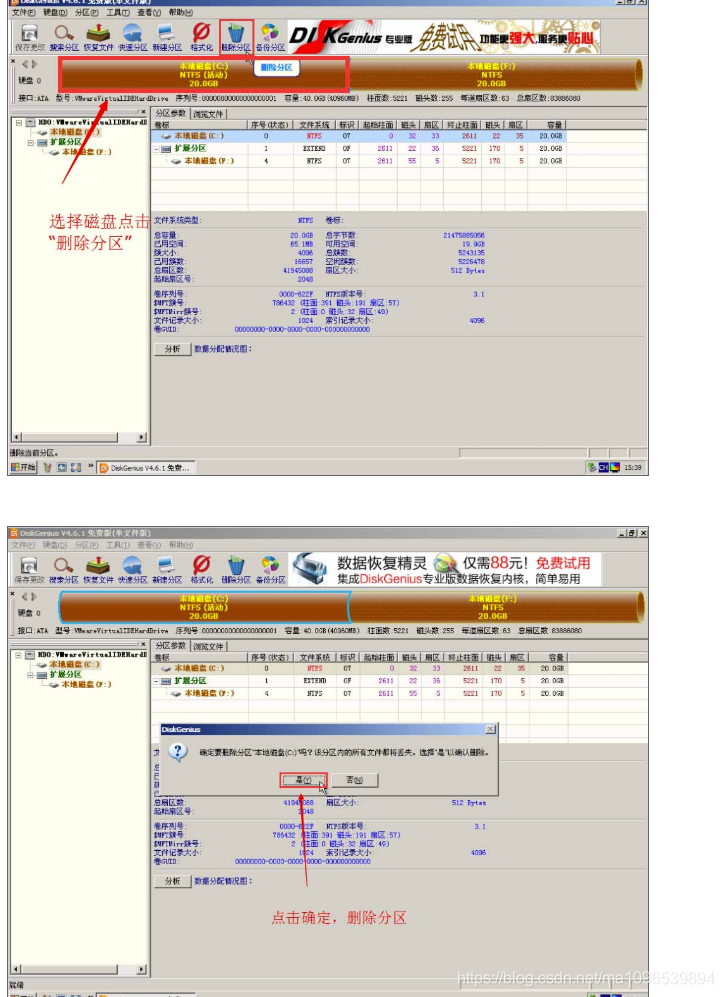Click 新建分区 icon in lower screenshot toolbar
724x997 pixels.
(167, 565)
